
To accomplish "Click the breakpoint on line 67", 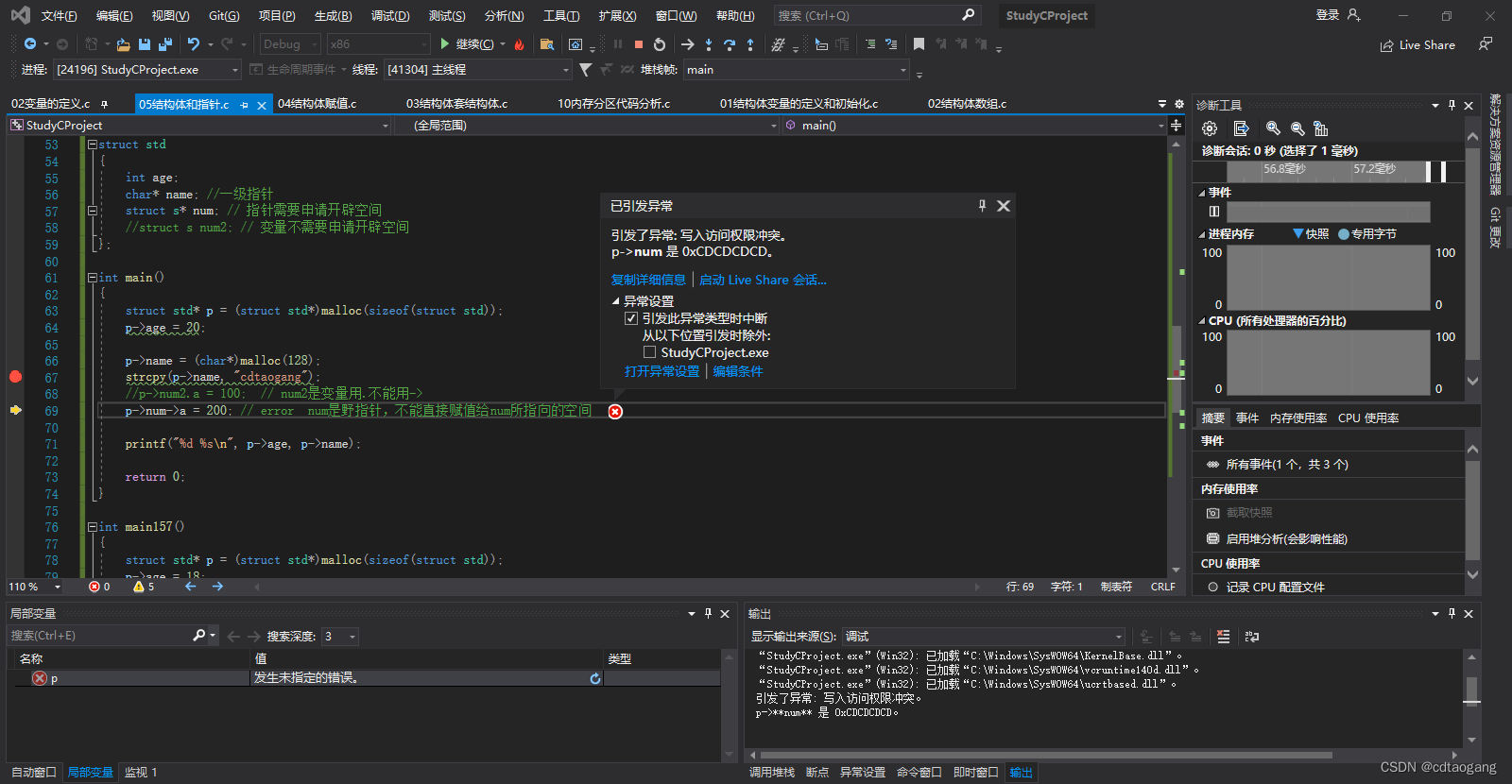I will pos(15,377).
